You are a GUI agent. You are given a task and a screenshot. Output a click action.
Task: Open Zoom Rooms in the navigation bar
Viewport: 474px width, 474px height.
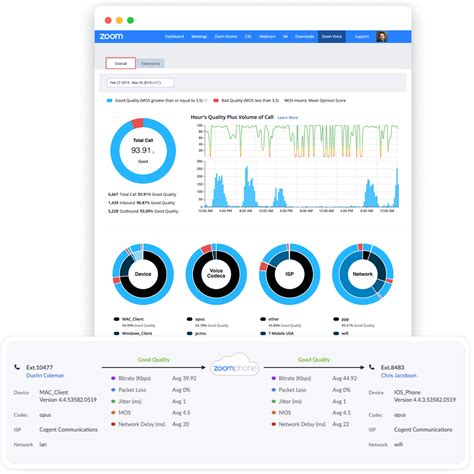click(226, 36)
